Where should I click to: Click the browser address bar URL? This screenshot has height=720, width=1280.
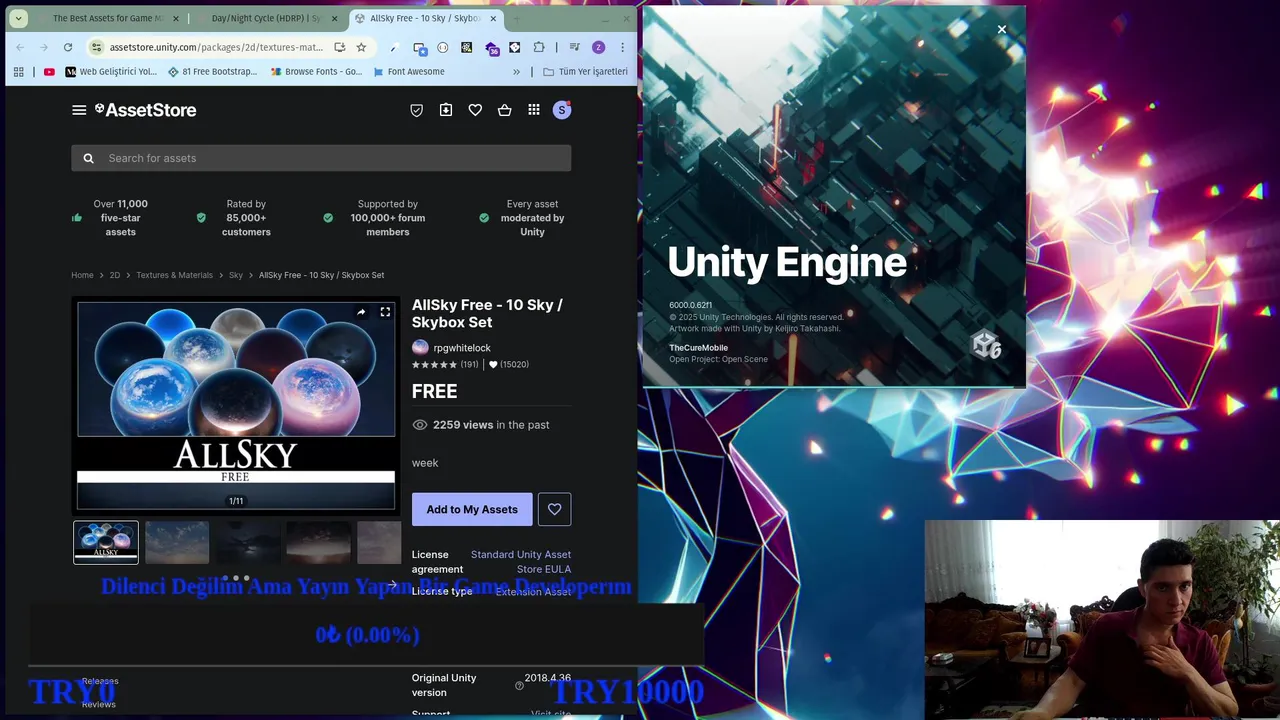216,47
